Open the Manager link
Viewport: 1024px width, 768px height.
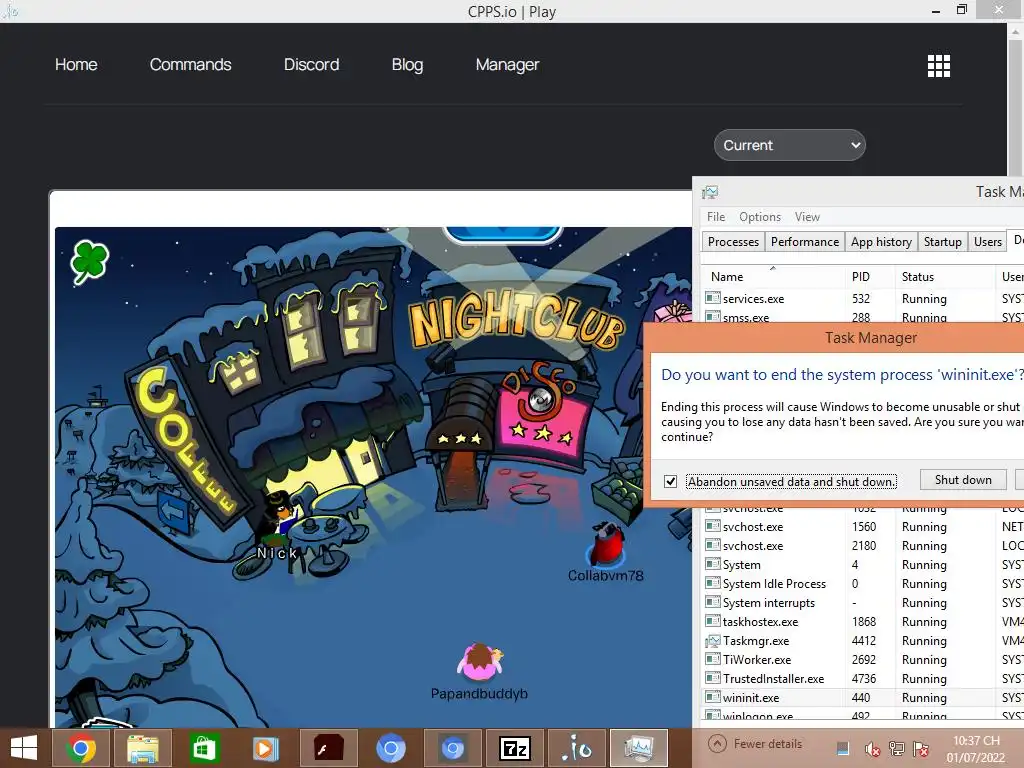click(x=507, y=65)
